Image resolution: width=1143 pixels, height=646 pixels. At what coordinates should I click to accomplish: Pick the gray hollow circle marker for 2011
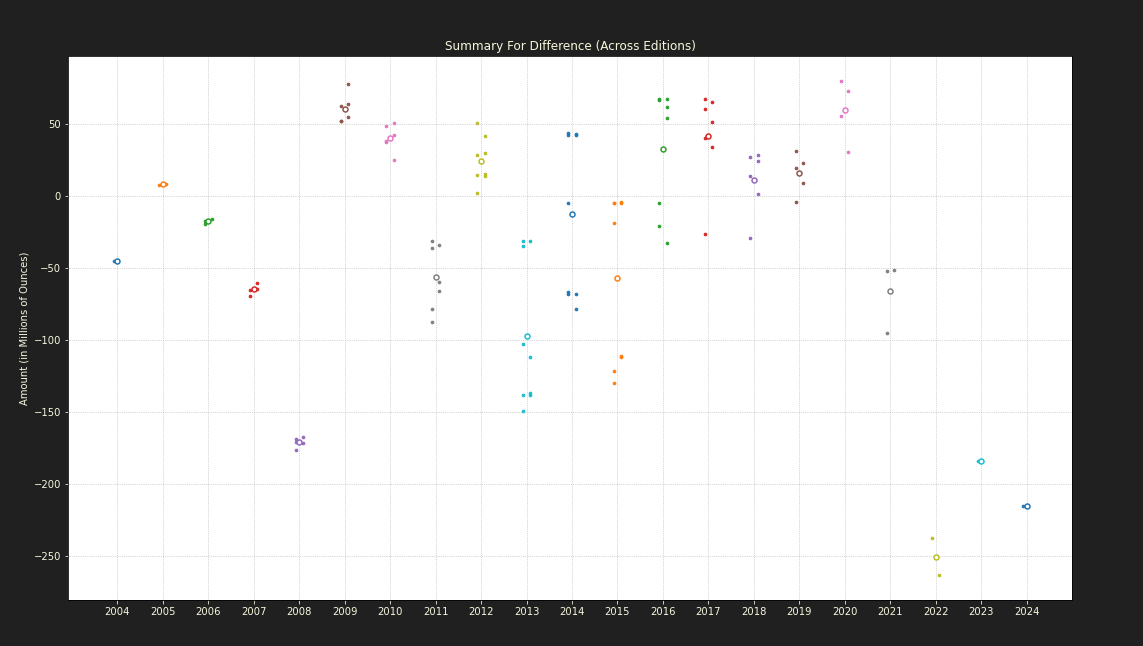coord(437,278)
